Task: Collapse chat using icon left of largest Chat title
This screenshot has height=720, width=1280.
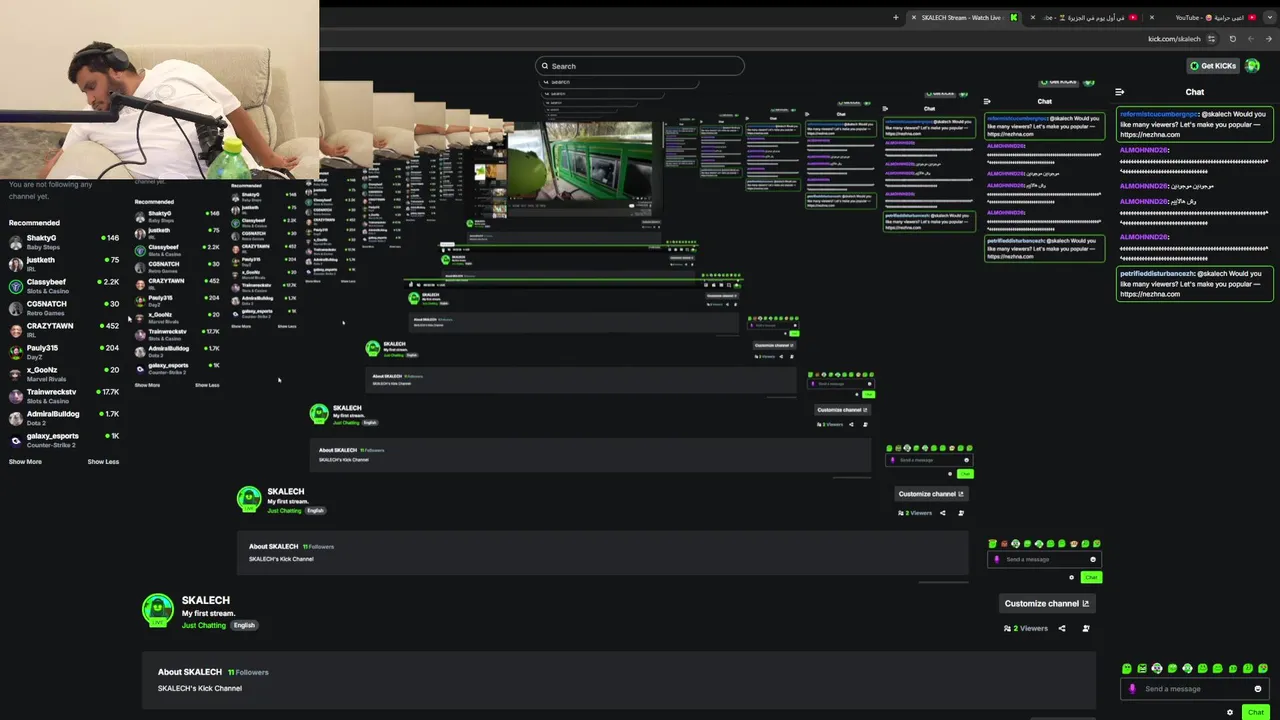Action: point(1120,92)
